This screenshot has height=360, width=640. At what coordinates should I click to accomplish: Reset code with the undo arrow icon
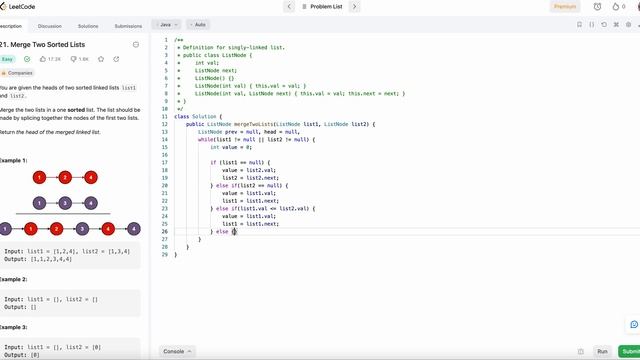tap(604, 24)
